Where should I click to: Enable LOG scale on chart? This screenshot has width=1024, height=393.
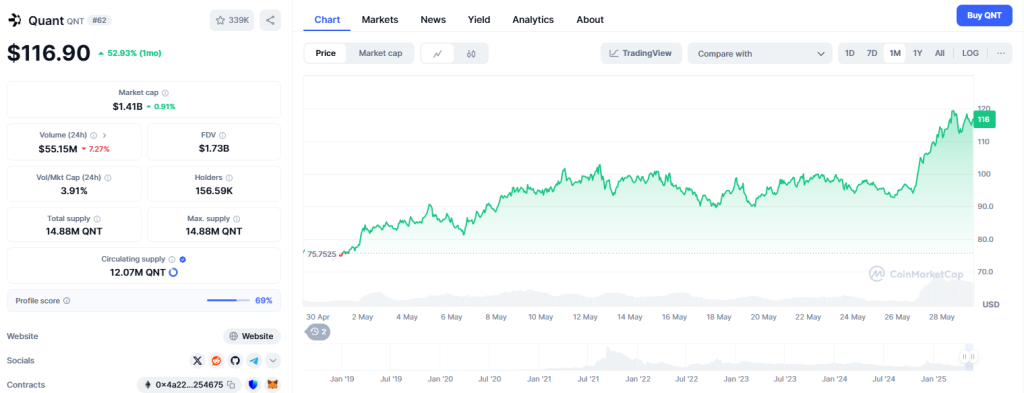click(970, 54)
